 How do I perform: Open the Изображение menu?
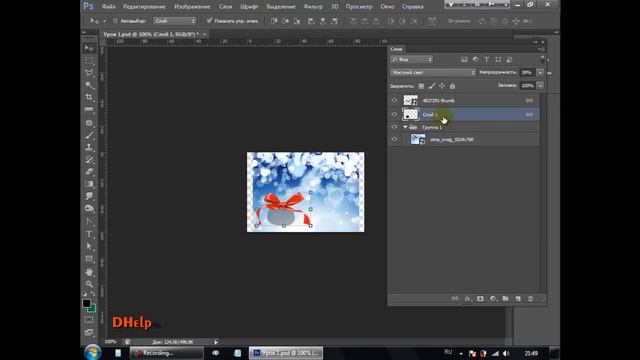tap(192, 7)
